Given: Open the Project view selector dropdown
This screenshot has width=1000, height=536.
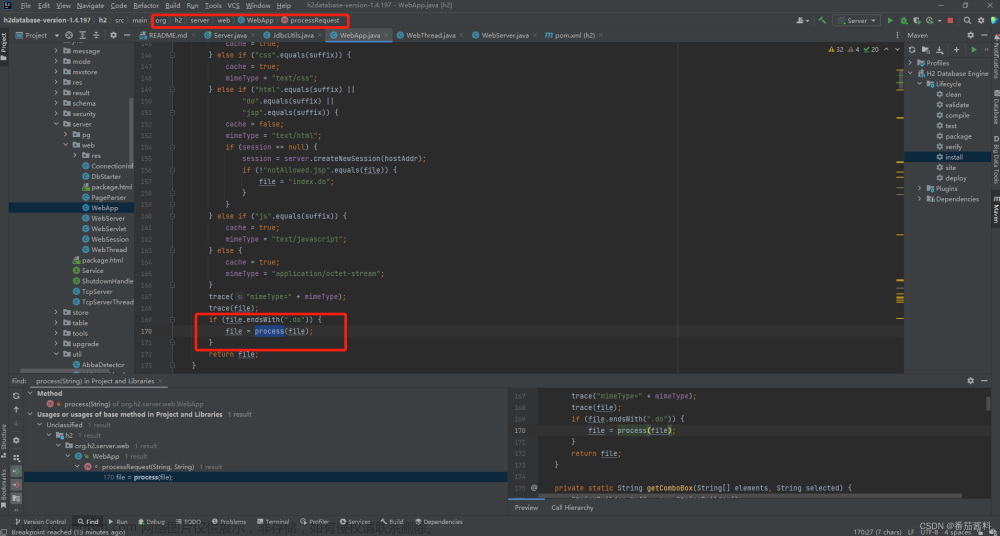Looking at the screenshot, I should pos(36,35).
